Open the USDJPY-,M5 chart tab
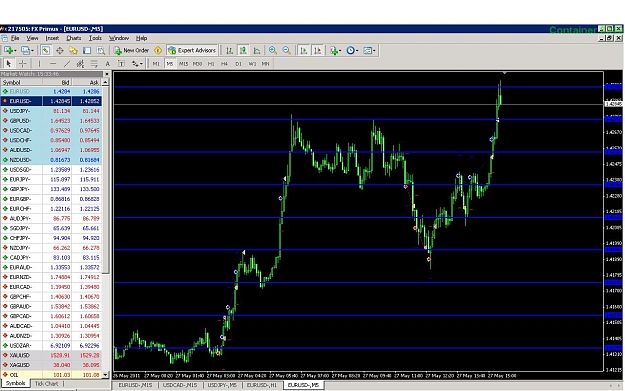This screenshot has width=625, height=391. click(222, 385)
